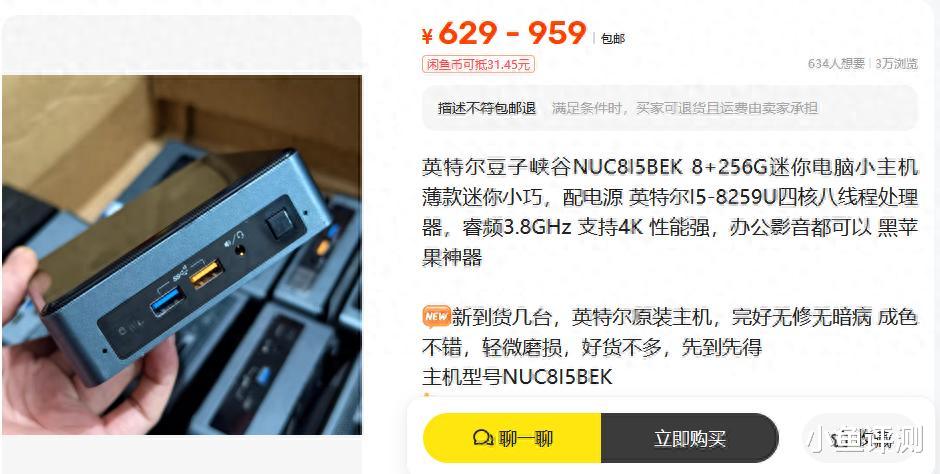
Task: Start a chat with the 聊一聊 button
Action: point(512,438)
